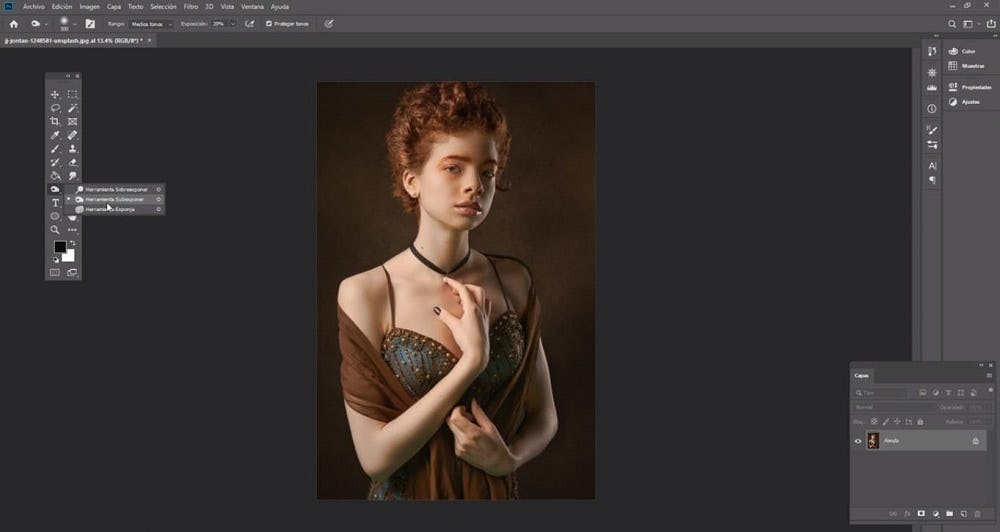Toggle lock transparent pixels in Capas

coord(874,422)
